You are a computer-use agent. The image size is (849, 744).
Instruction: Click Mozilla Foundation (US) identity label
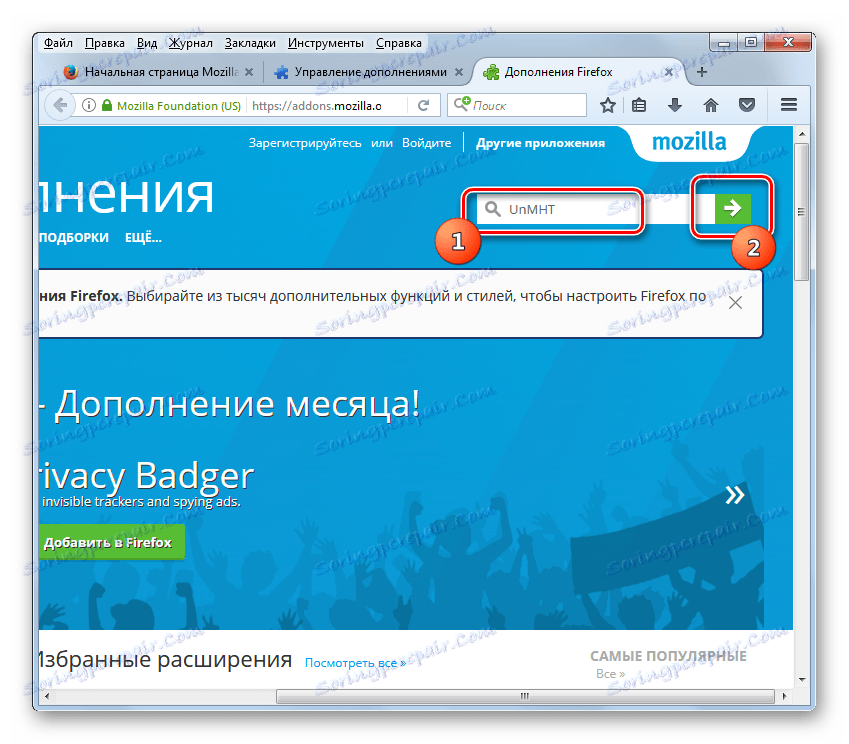click(x=179, y=106)
